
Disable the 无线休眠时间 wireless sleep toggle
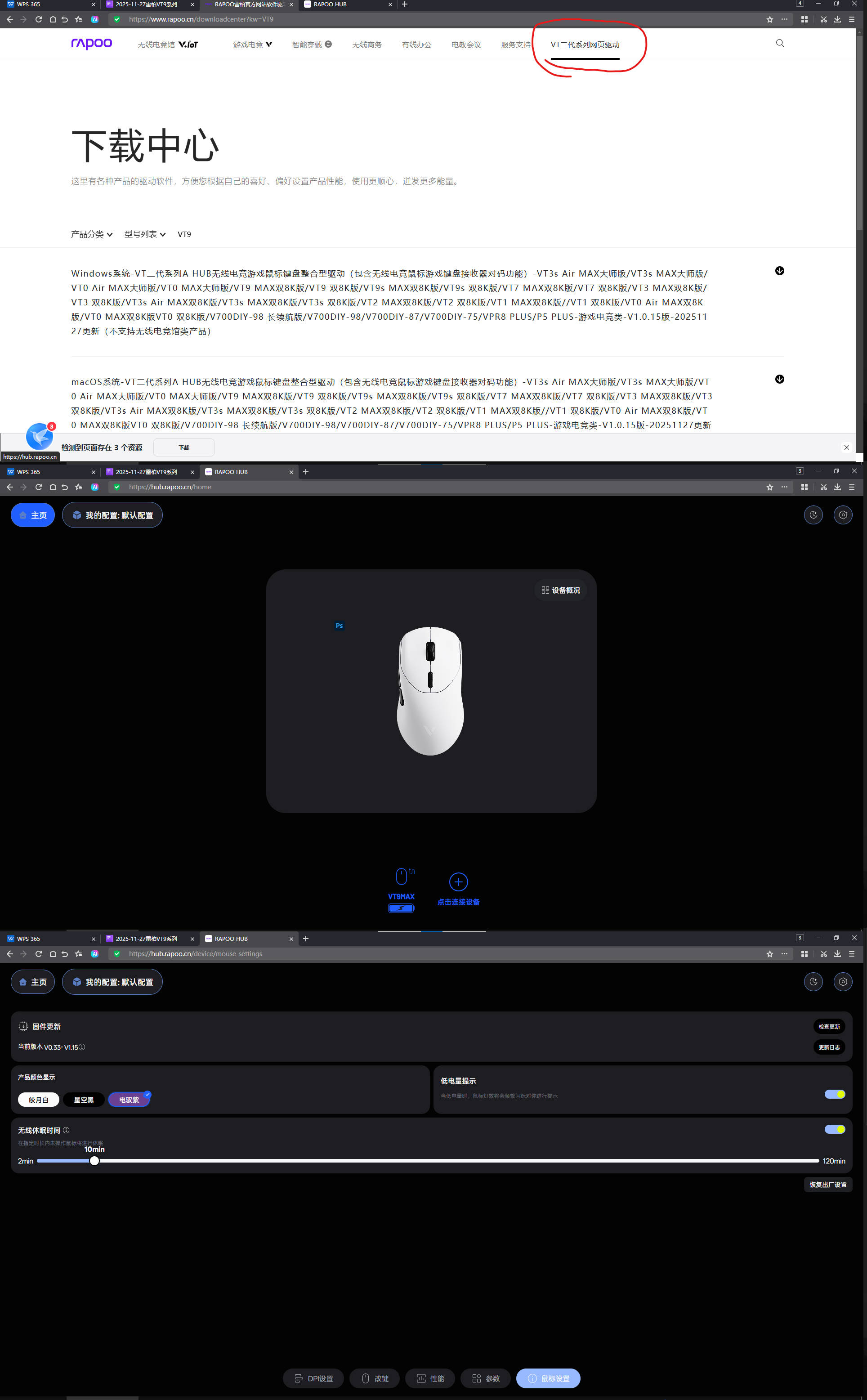[x=835, y=1129]
